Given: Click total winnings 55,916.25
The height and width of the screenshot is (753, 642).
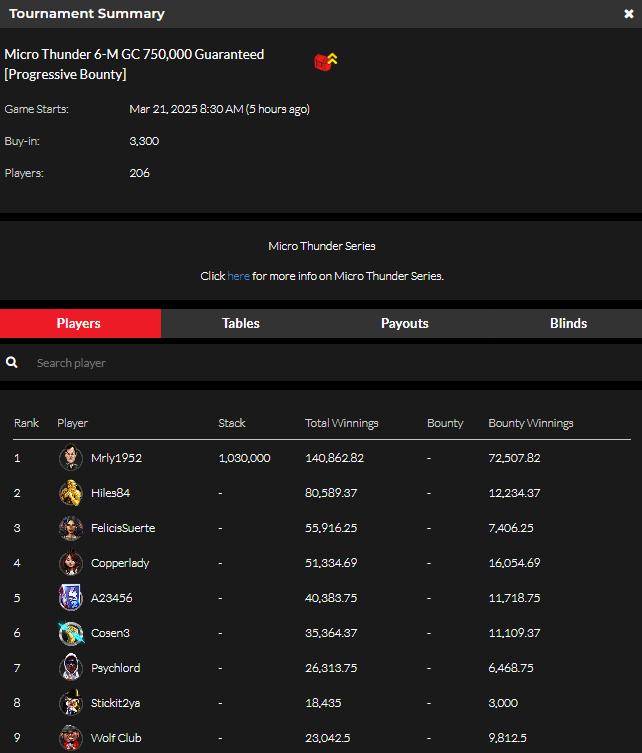Looking at the screenshot, I should 331,528.
